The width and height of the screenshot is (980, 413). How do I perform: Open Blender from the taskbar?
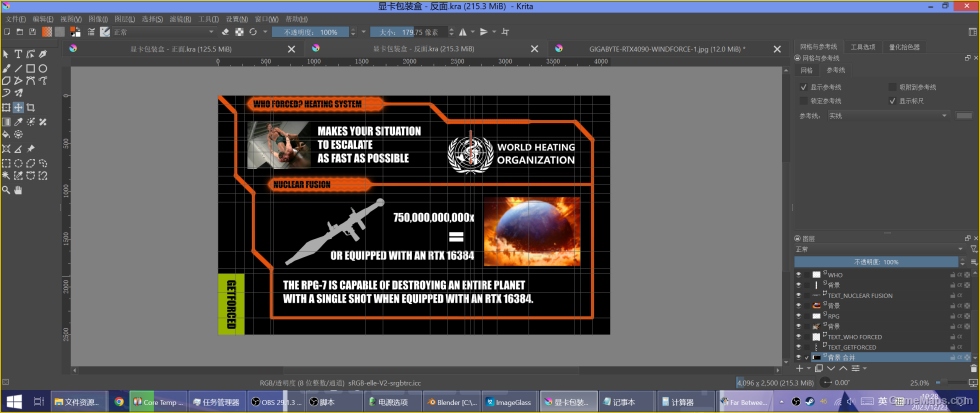[x=450, y=402]
